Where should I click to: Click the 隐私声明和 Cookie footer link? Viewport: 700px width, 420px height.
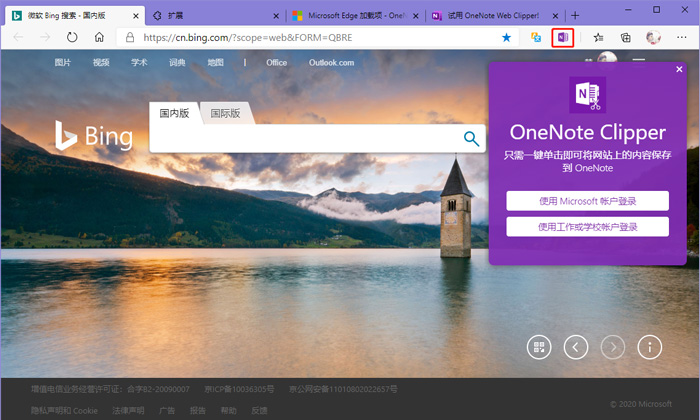pos(64,410)
